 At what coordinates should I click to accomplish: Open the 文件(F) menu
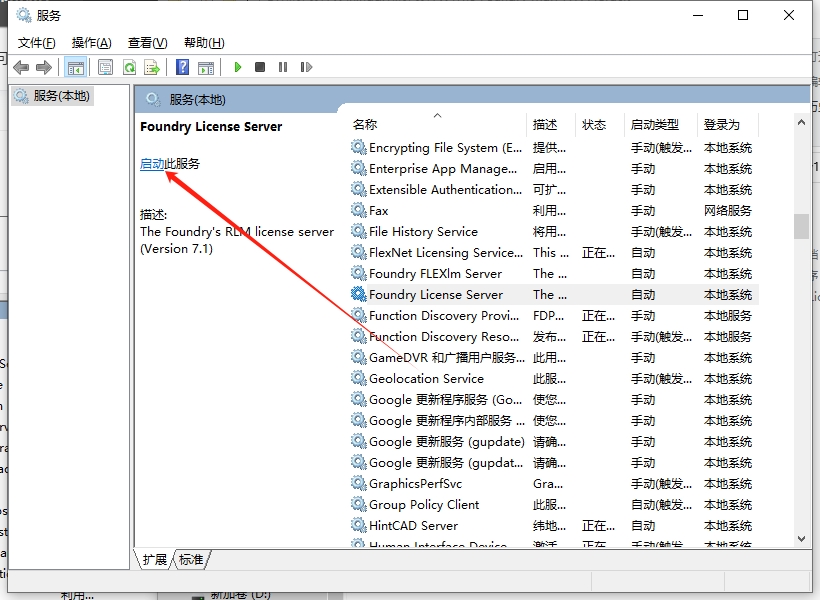pyautogui.click(x=37, y=42)
